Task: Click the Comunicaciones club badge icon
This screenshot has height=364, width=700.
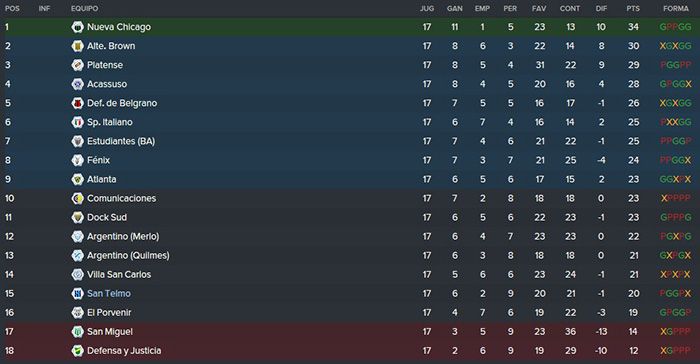Action: (x=78, y=198)
